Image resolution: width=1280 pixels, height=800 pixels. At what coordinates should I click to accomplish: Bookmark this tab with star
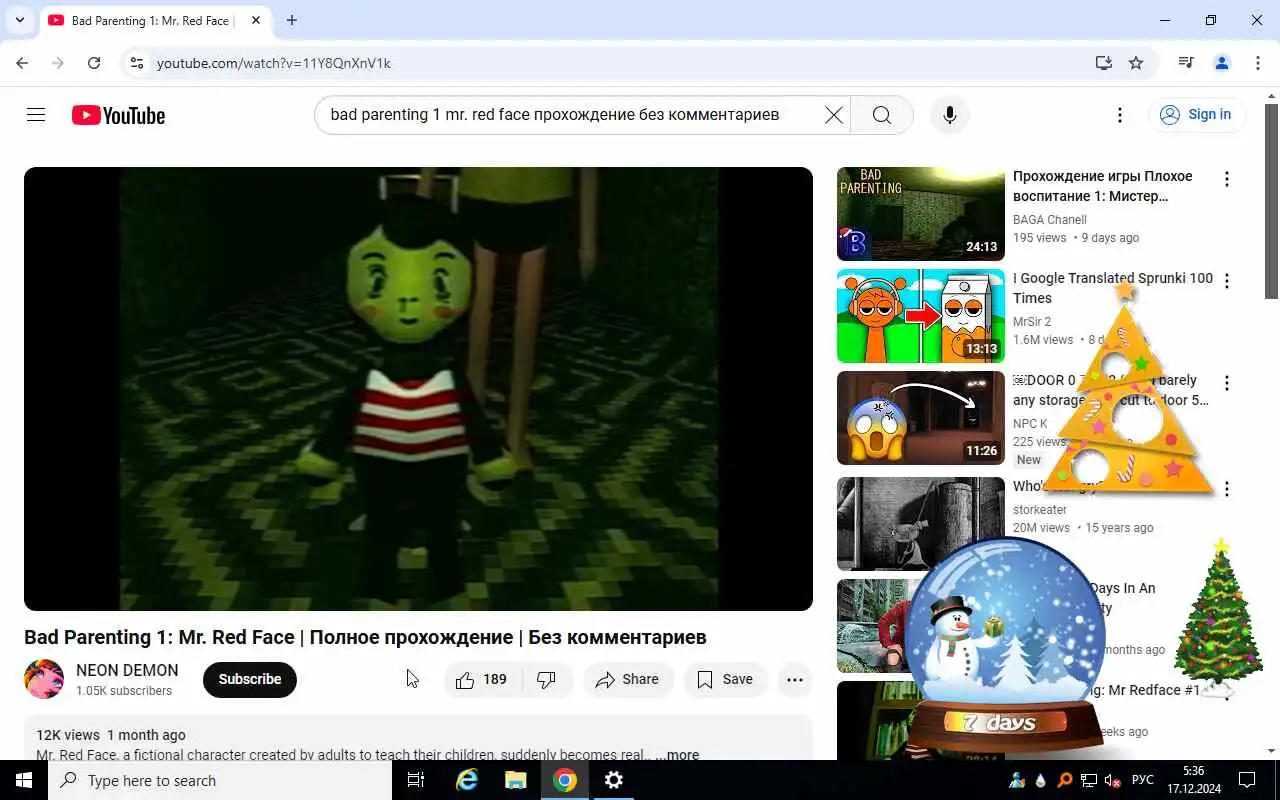coord(1136,63)
